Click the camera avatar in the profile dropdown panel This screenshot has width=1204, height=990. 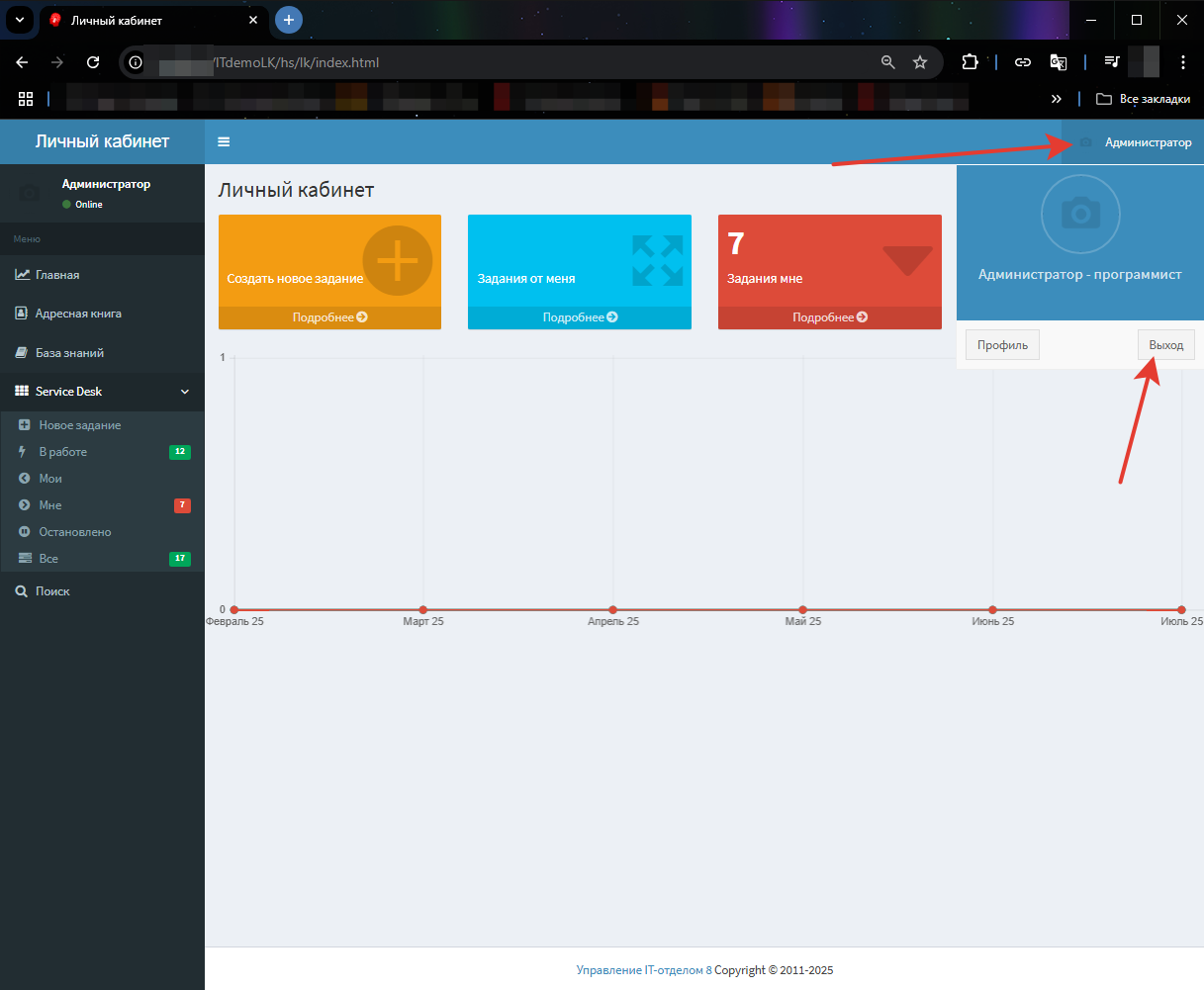(x=1080, y=213)
